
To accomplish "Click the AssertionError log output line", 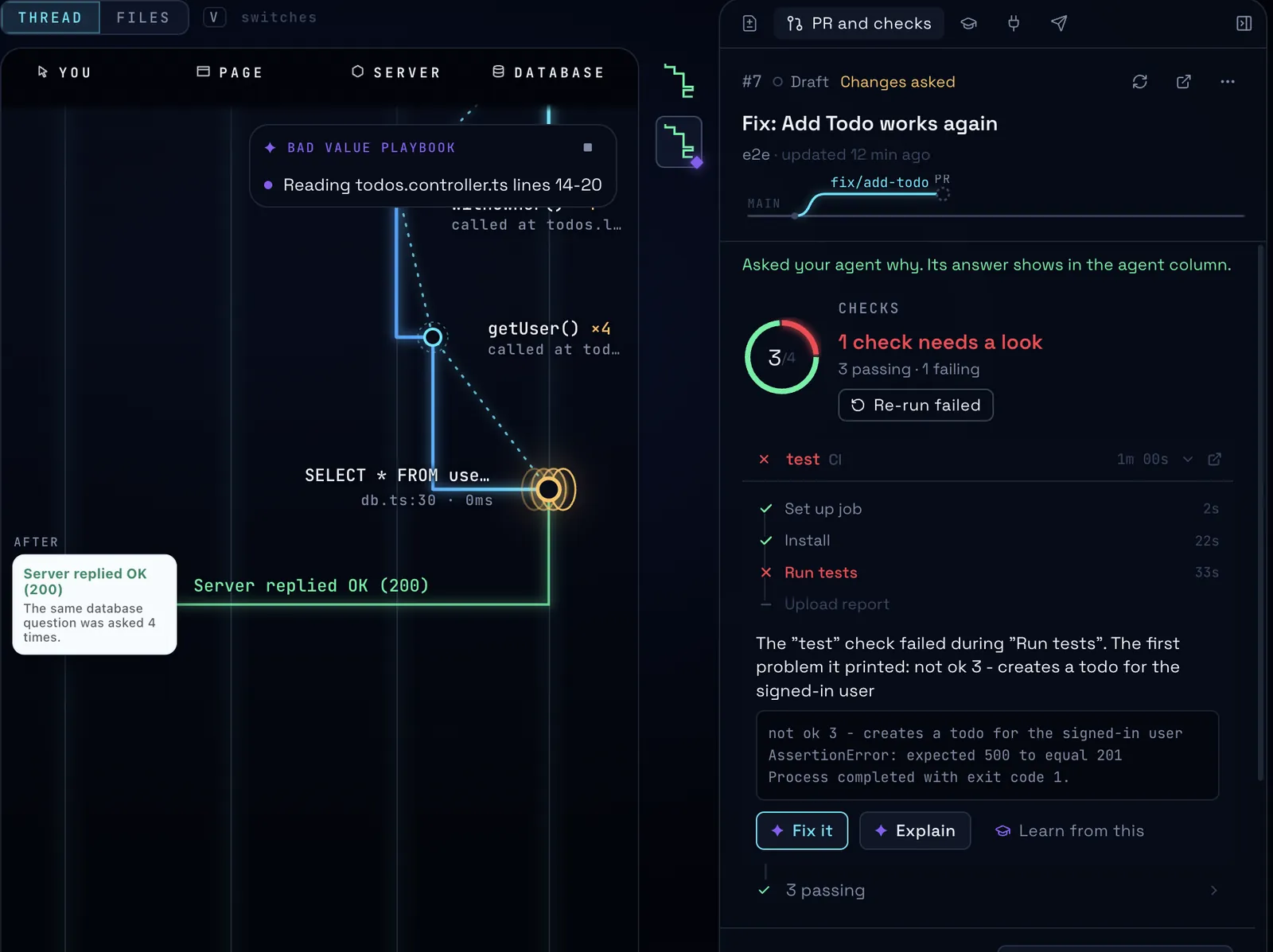I will tap(944, 756).
